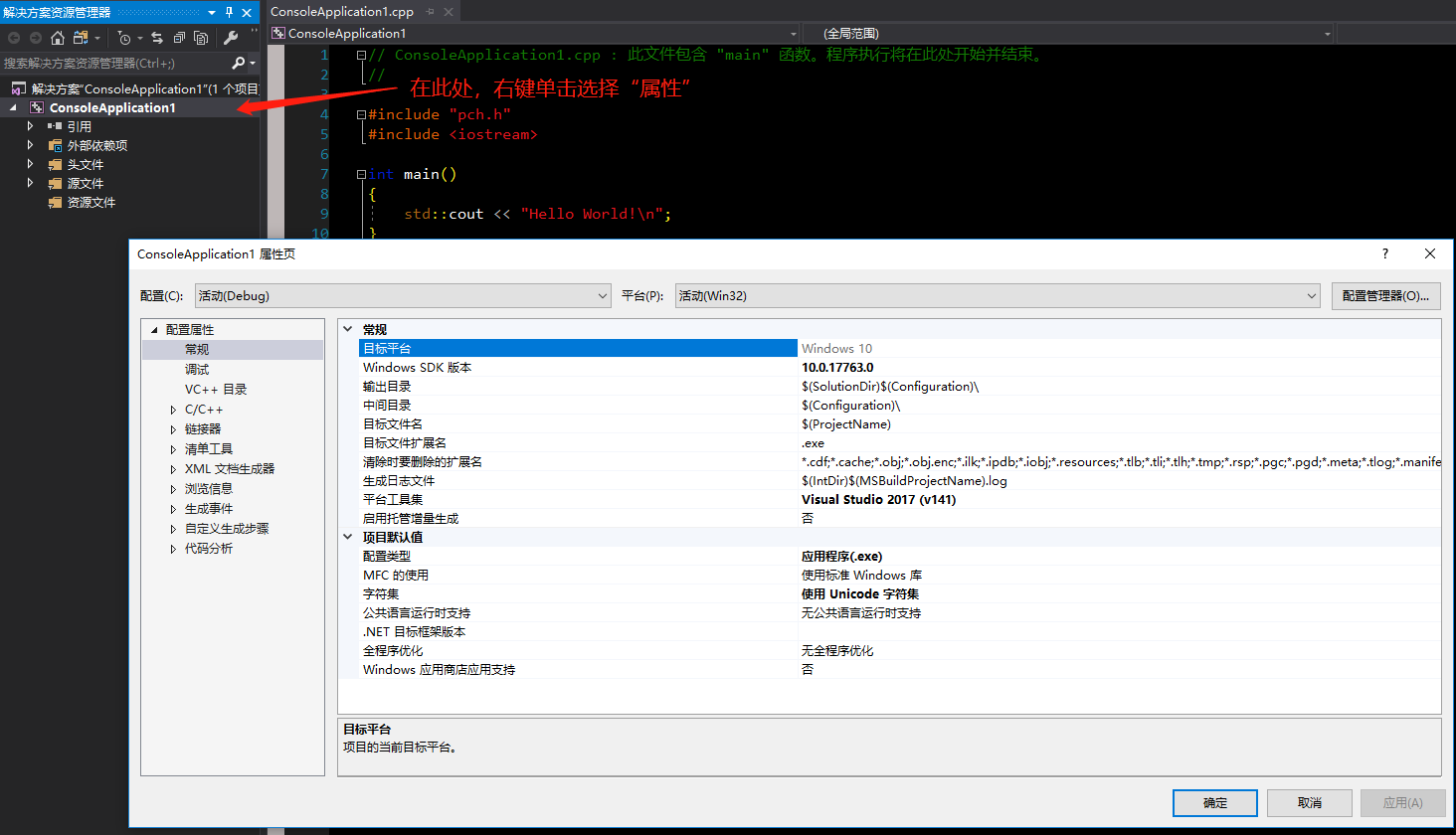Expand the 链接器 tree node
This screenshot has height=835, width=1456.
point(174,429)
